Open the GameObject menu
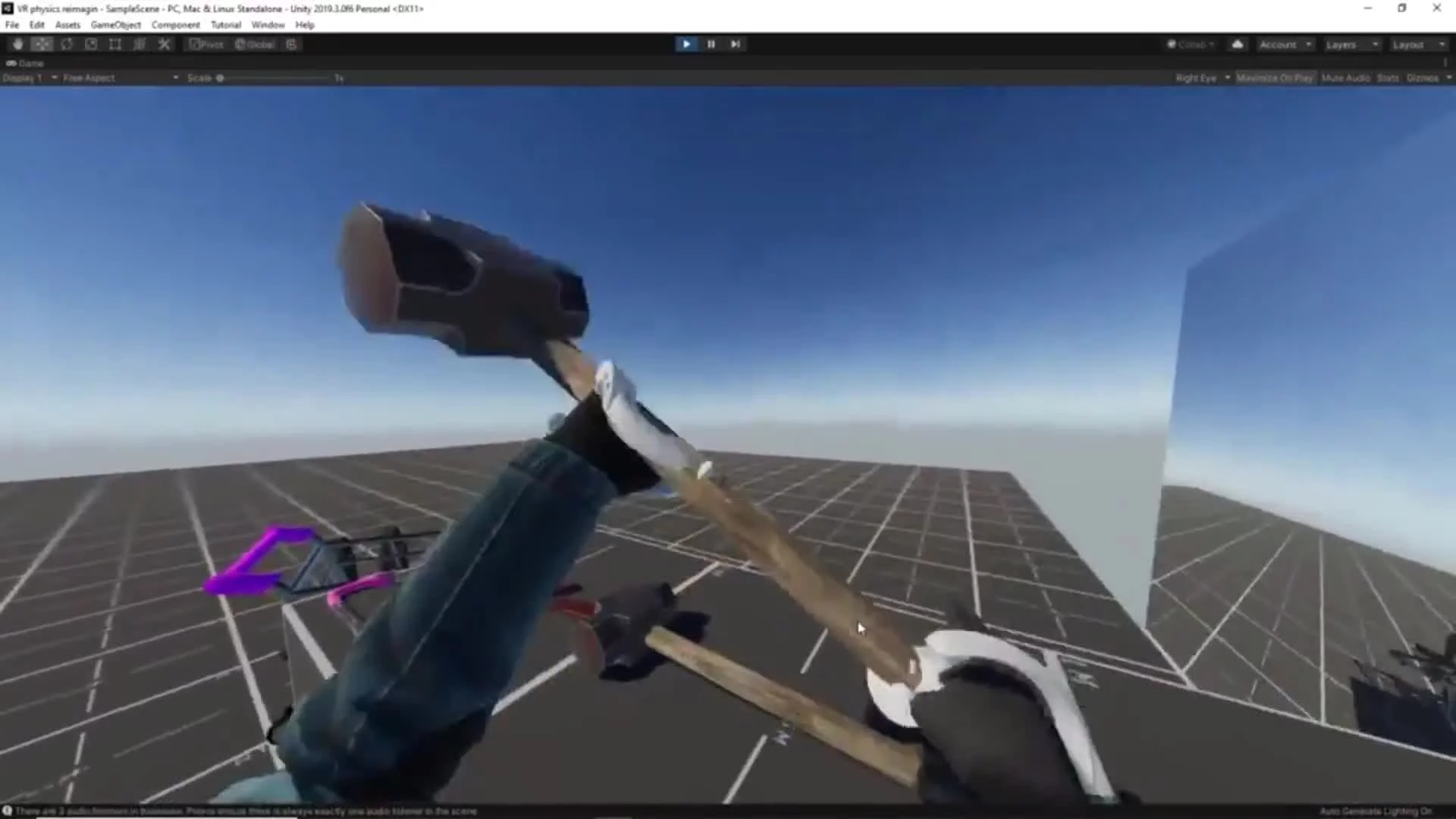Image resolution: width=1456 pixels, height=819 pixels. pyautogui.click(x=115, y=25)
